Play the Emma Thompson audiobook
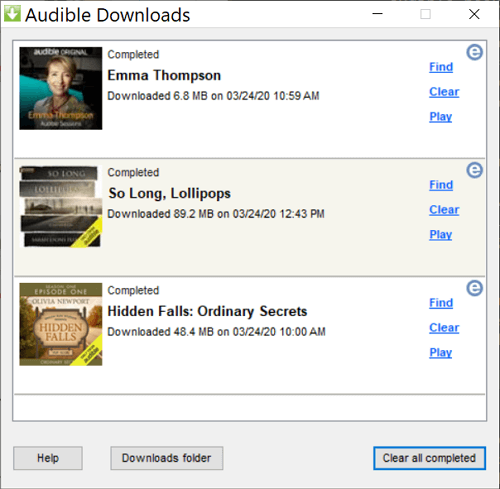Image resolution: width=500 pixels, height=489 pixels. pyautogui.click(x=440, y=117)
